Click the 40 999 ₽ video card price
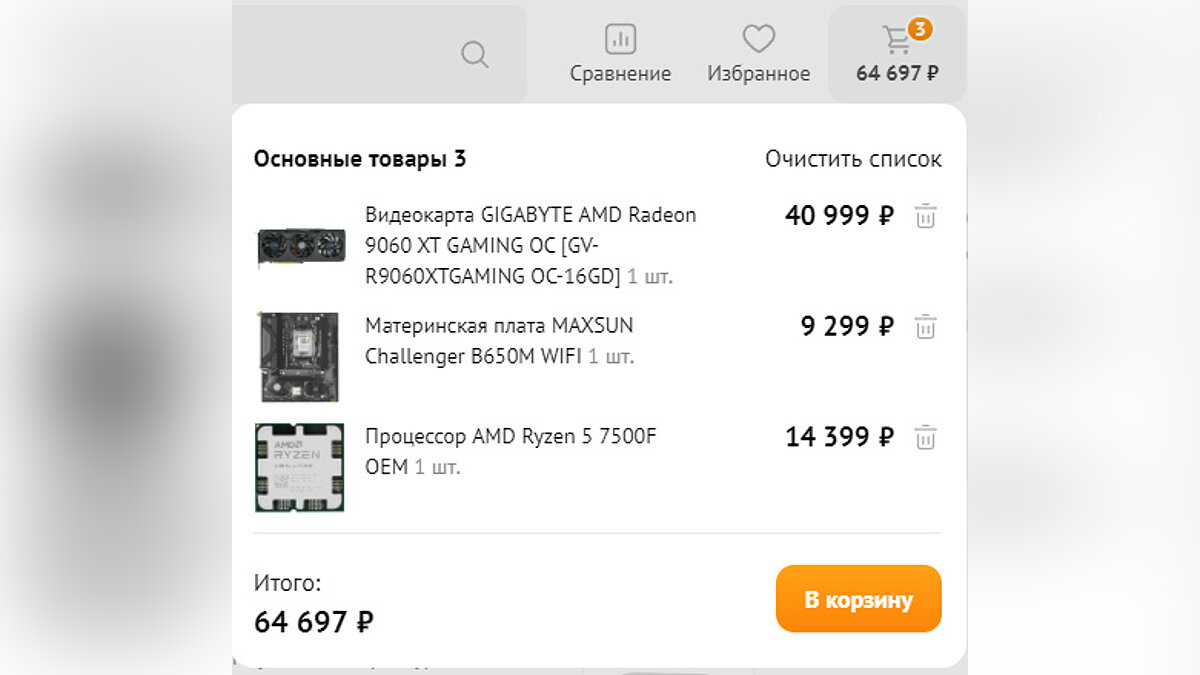 839,216
